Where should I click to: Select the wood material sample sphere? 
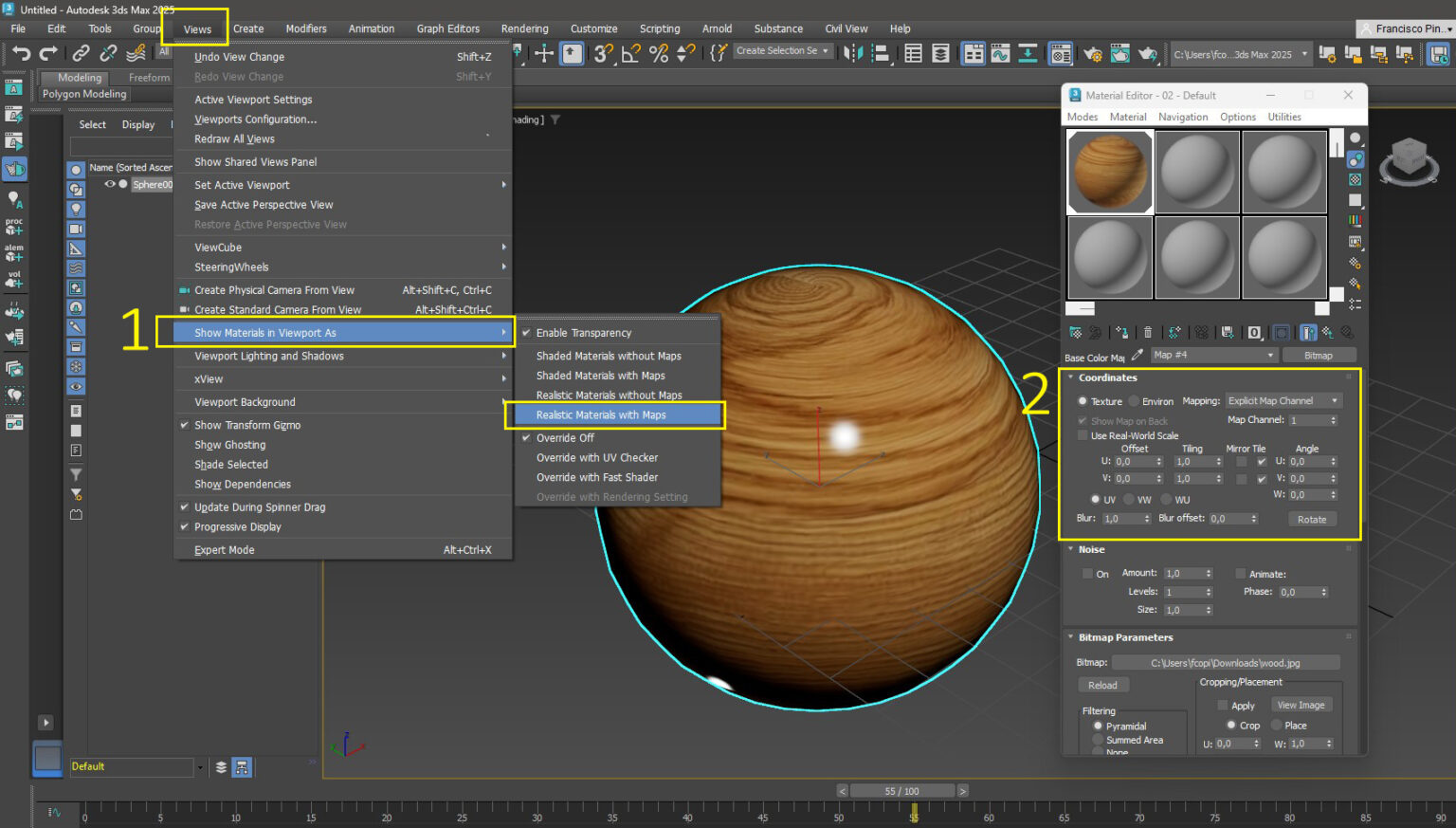pos(1109,172)
